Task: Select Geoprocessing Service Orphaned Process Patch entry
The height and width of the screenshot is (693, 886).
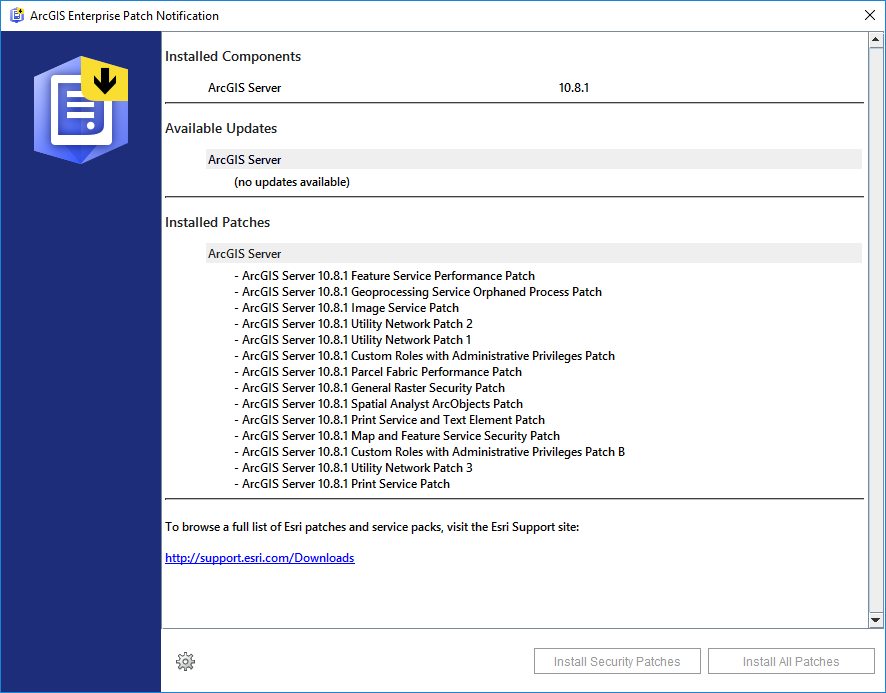Action: [418, 292]
